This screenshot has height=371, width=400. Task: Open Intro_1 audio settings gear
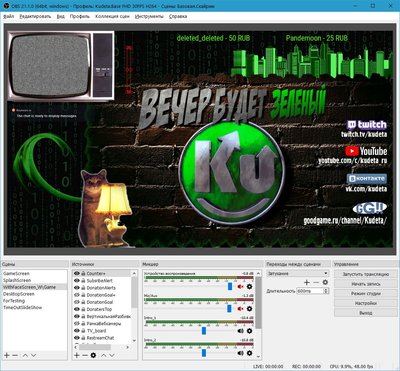249,331
